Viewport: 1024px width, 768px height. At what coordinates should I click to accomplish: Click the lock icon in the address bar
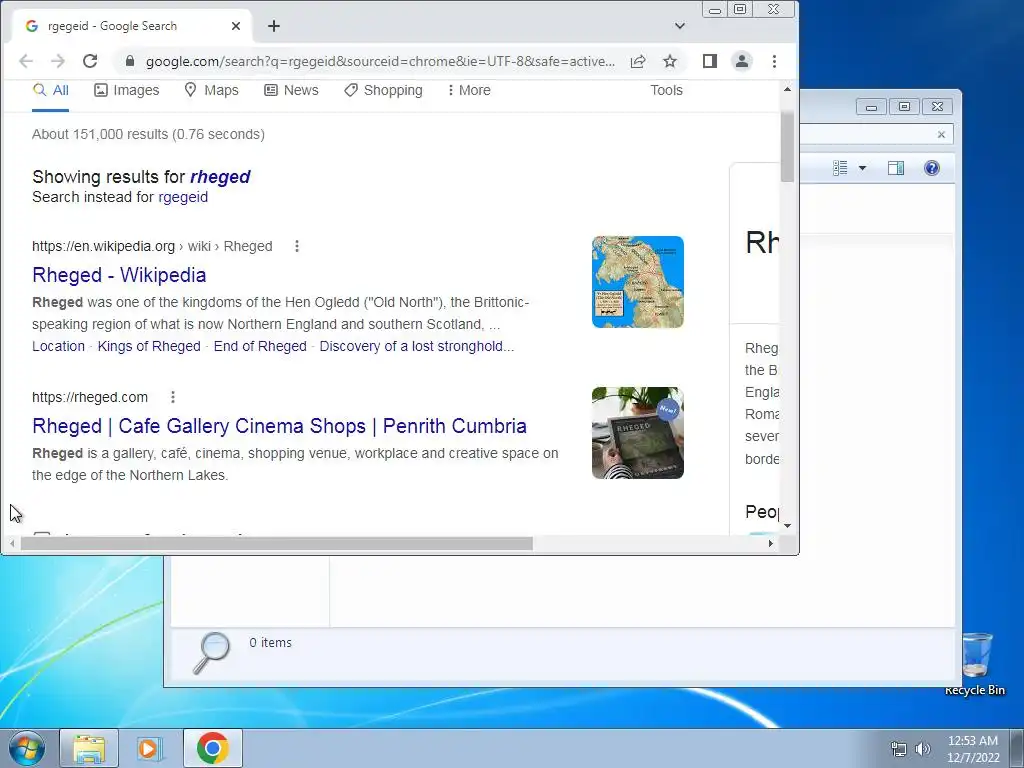[x=130, y=61]
